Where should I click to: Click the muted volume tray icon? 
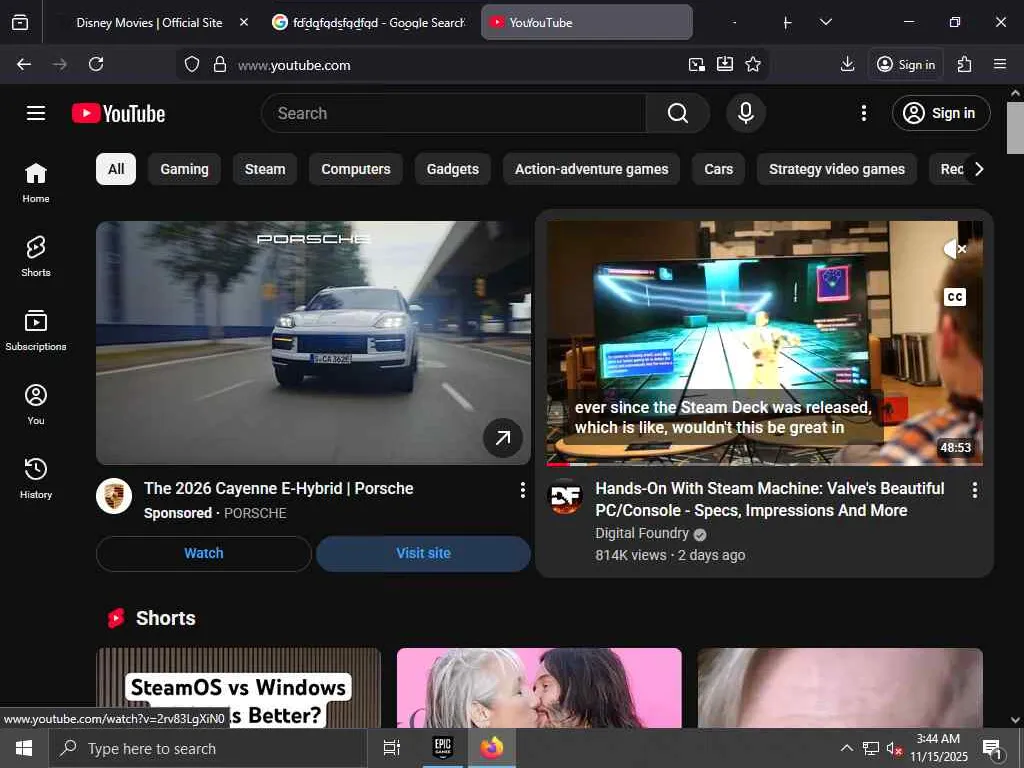894,748
